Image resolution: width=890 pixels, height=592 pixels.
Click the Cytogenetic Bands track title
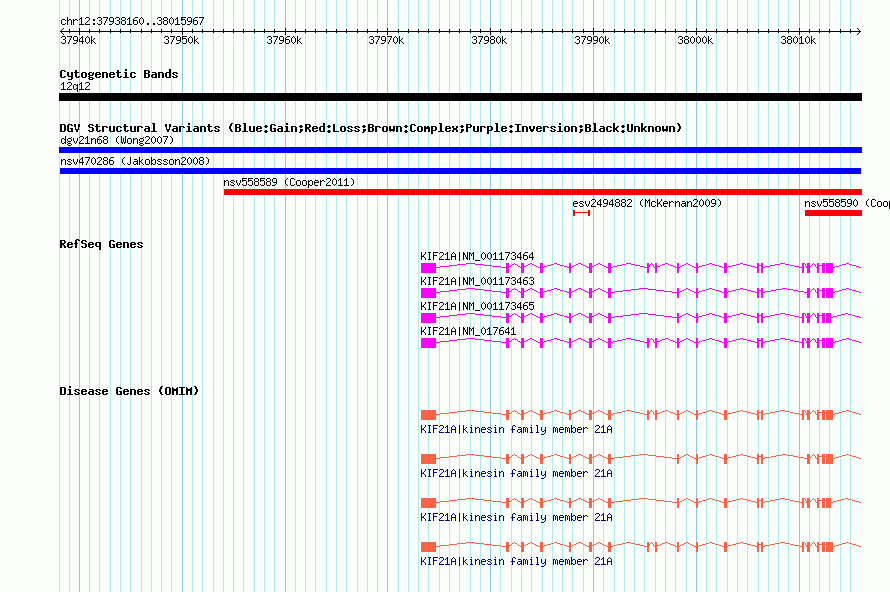click(x=119, y=74)
